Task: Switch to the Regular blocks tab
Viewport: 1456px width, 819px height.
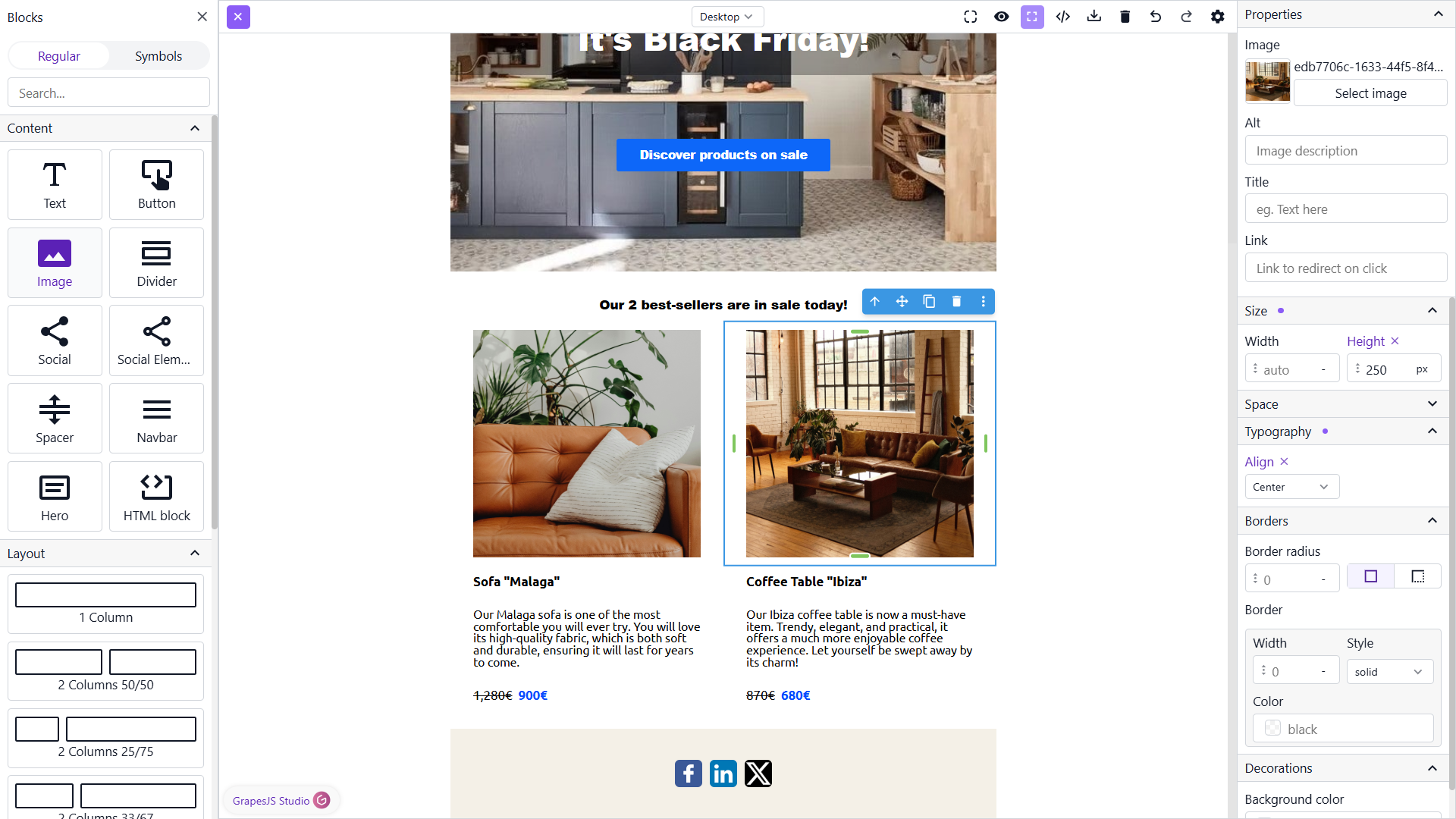Action: coord(59,56)
